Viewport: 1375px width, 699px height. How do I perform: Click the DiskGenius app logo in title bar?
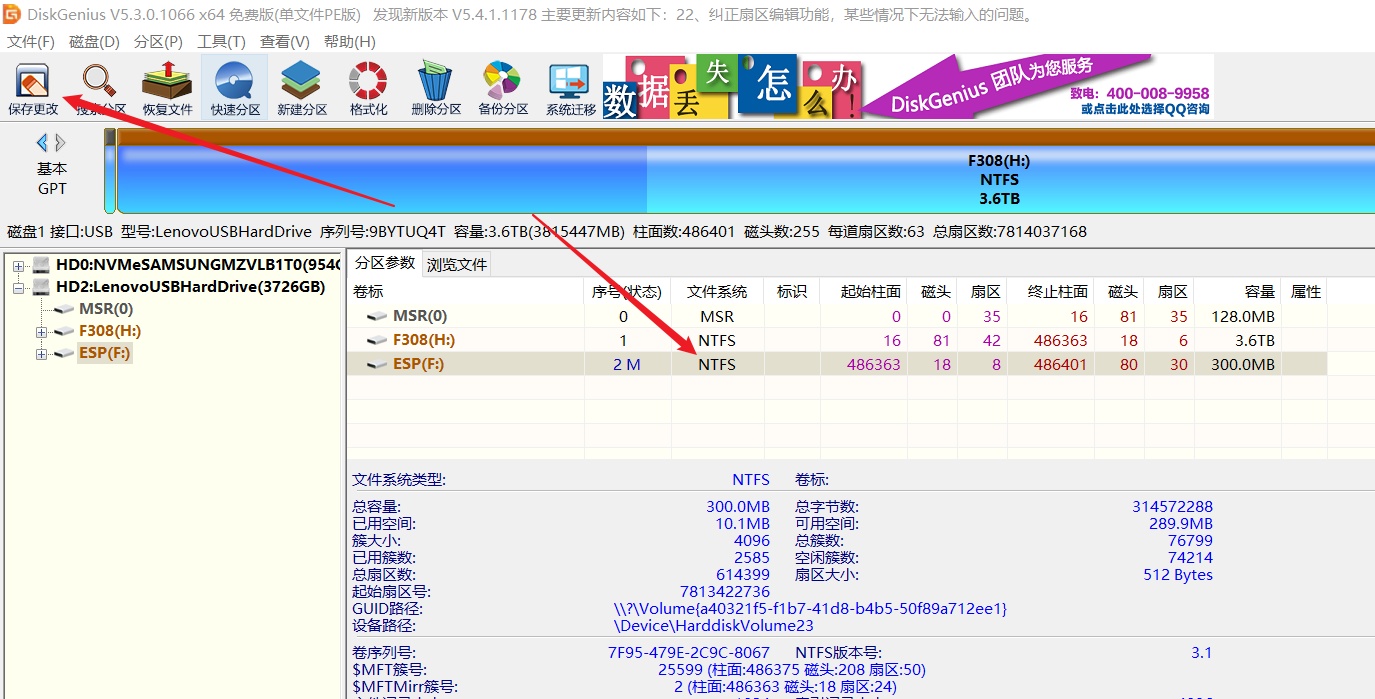click(12, 14)
